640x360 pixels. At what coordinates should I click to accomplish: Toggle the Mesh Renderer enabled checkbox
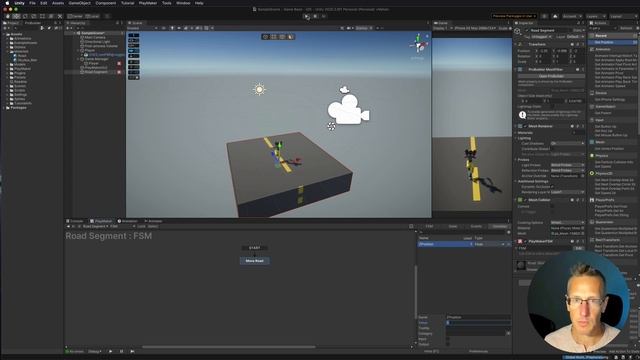(x=525, y=126)
